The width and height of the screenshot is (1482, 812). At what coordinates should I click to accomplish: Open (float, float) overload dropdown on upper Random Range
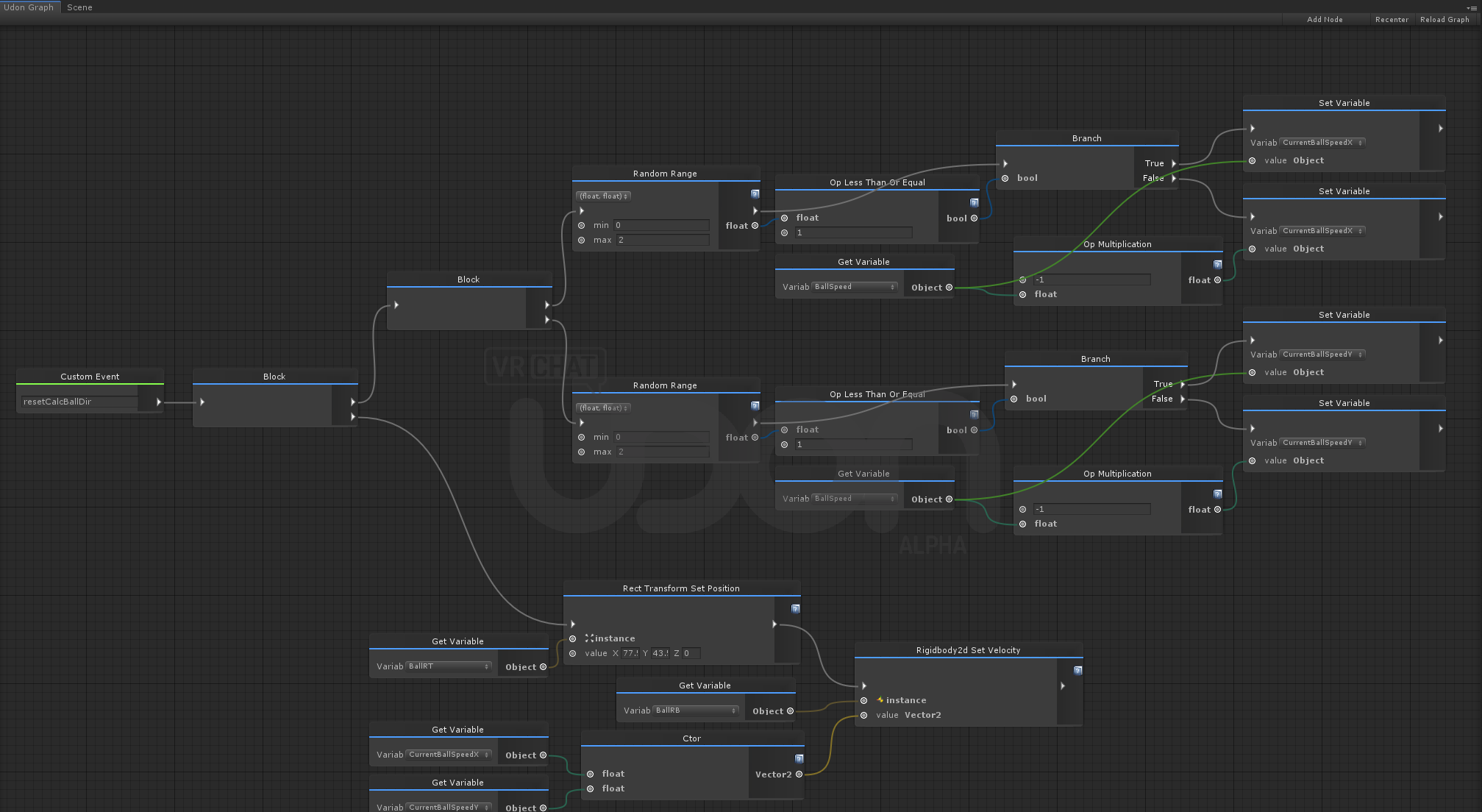603,196
